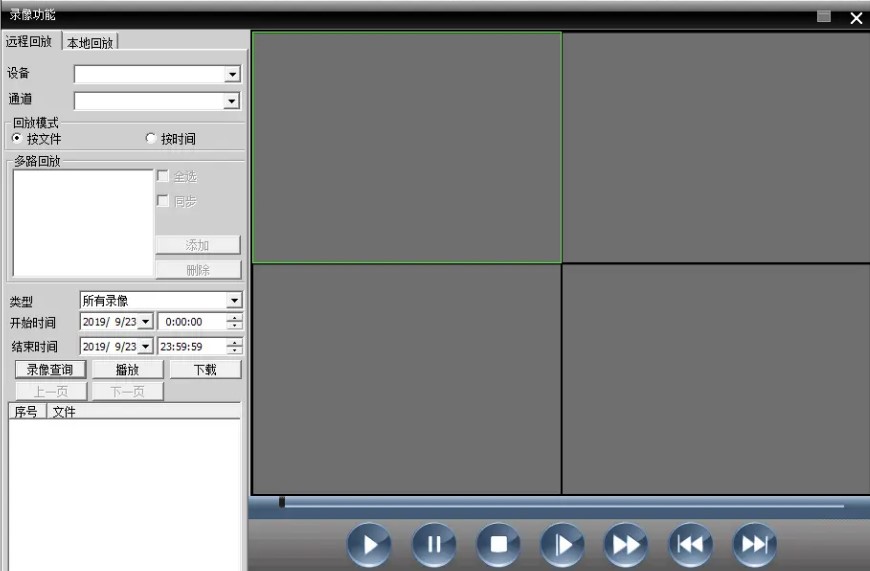Skip to next recording button
This screenshot has width=870, height=571.
755,544
